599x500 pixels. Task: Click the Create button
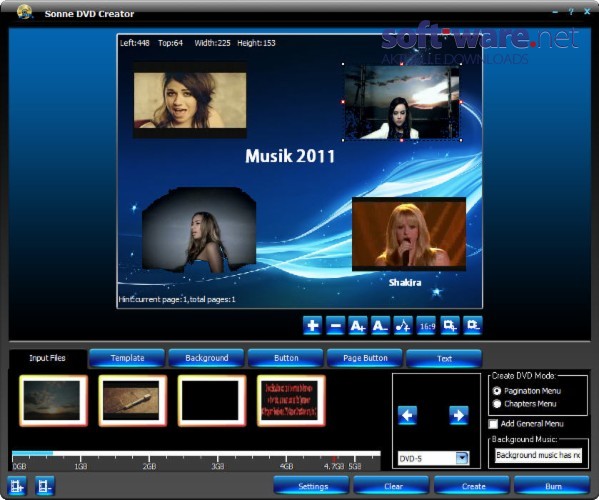(473, 486)
